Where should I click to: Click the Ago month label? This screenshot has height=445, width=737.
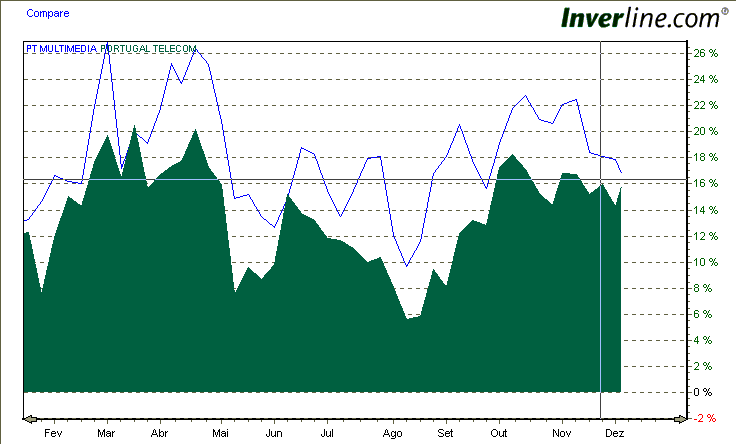[x=392, y=433]
